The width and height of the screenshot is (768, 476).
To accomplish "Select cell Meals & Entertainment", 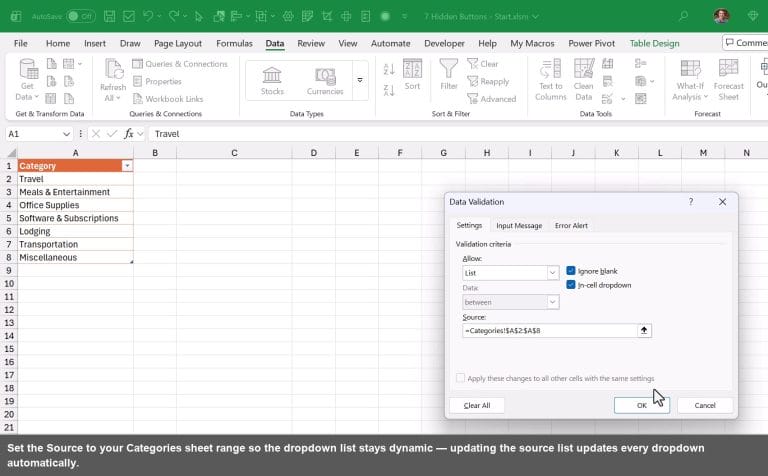I will pyautogui.click(x=75, y=192).
